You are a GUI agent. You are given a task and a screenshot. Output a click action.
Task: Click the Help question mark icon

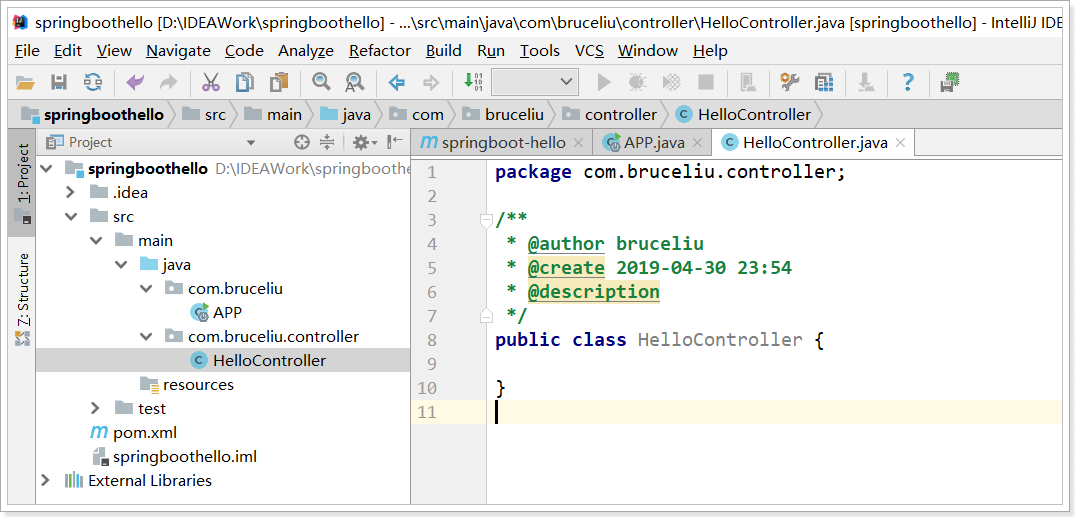click(908, 83)
